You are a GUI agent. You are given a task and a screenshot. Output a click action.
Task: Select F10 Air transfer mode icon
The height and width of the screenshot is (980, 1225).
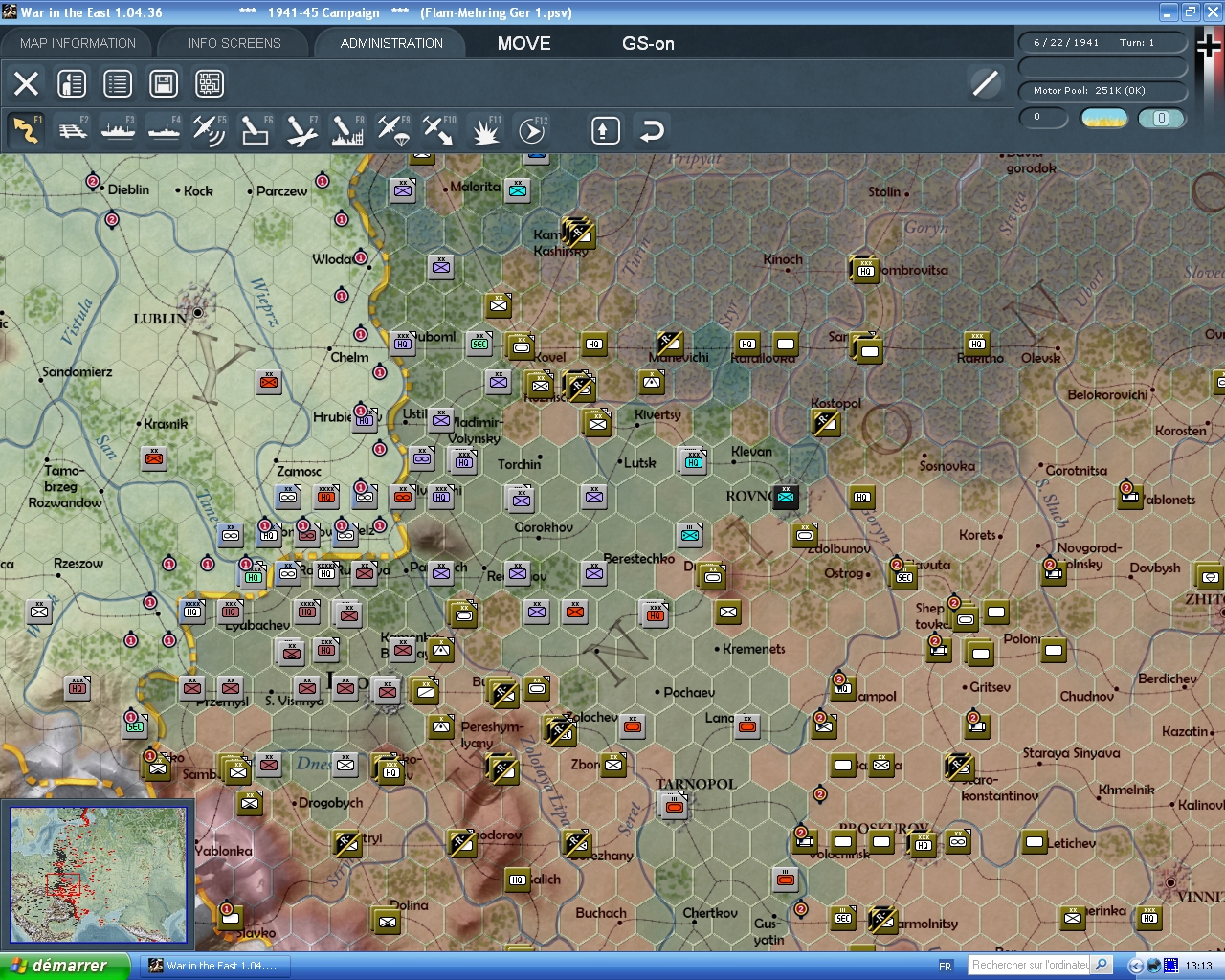tap(439, 130)
